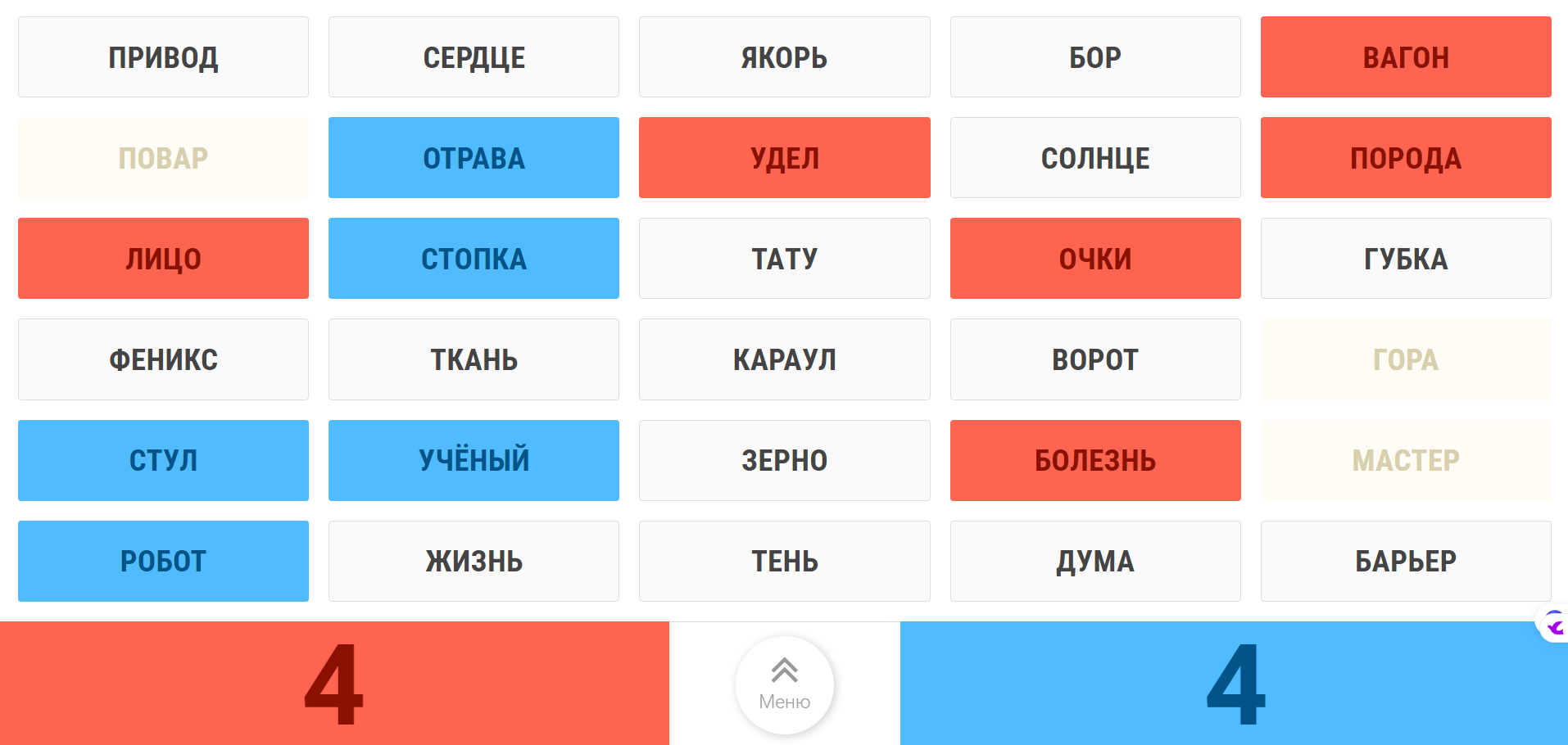
Task: Choose the ТАТУ card
Action: coord(784,259)
